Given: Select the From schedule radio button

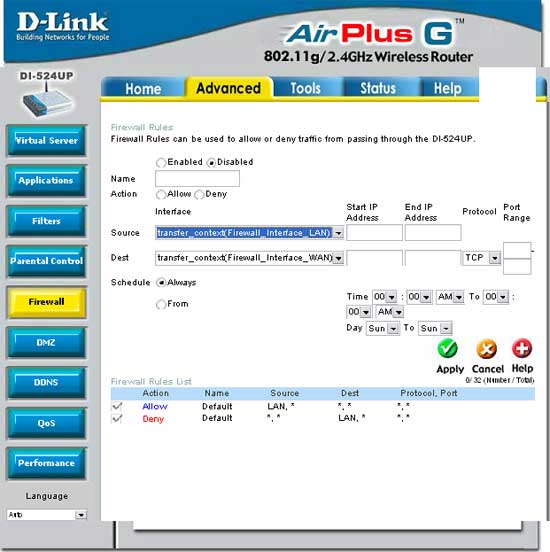Looking at the screenshot, I should [x=161, y=304].
